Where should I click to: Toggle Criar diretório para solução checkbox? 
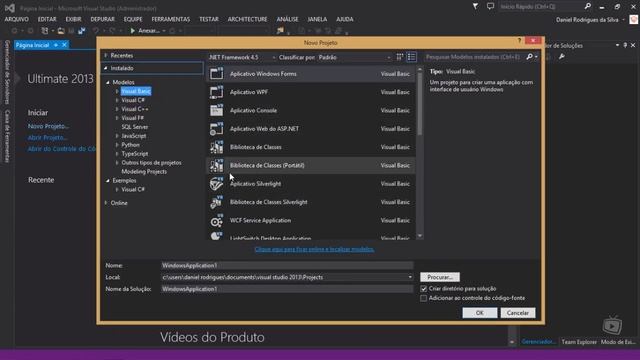(x=423, y=289)
